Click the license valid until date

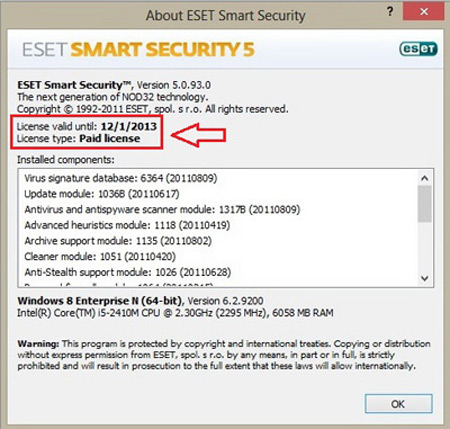point(129,126)
